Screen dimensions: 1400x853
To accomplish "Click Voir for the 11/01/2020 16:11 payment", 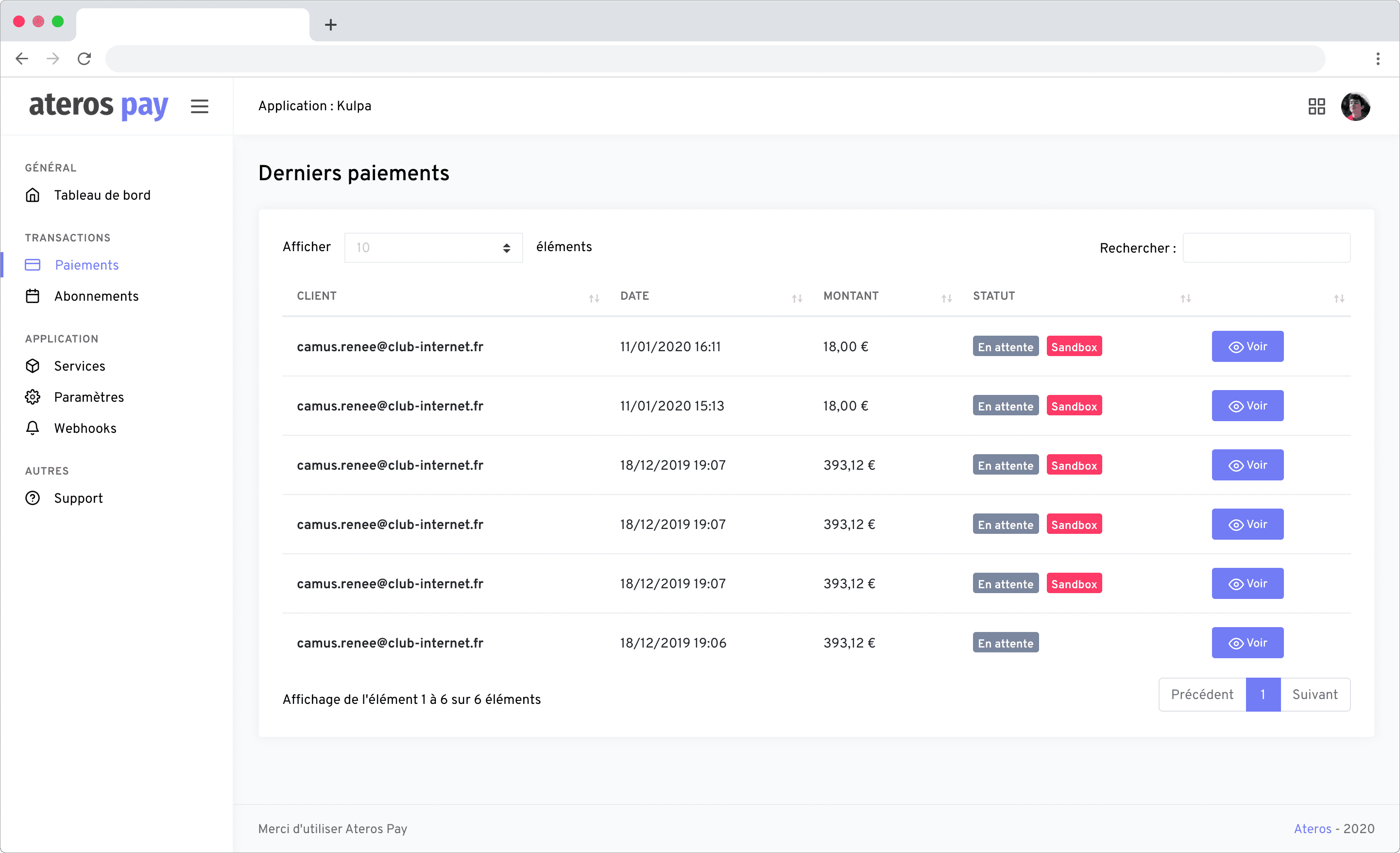I will coord(1246,347).
